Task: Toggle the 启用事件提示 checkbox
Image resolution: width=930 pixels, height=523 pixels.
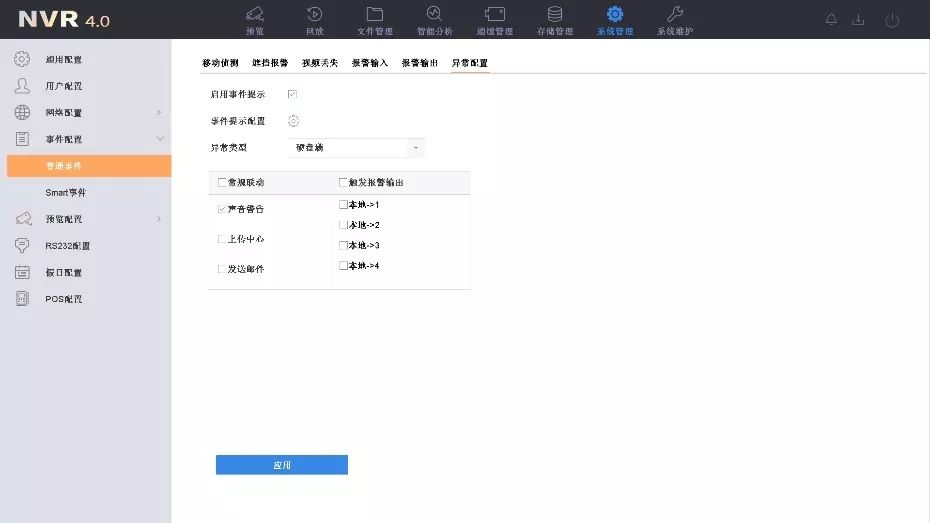Action: [292, 94]
